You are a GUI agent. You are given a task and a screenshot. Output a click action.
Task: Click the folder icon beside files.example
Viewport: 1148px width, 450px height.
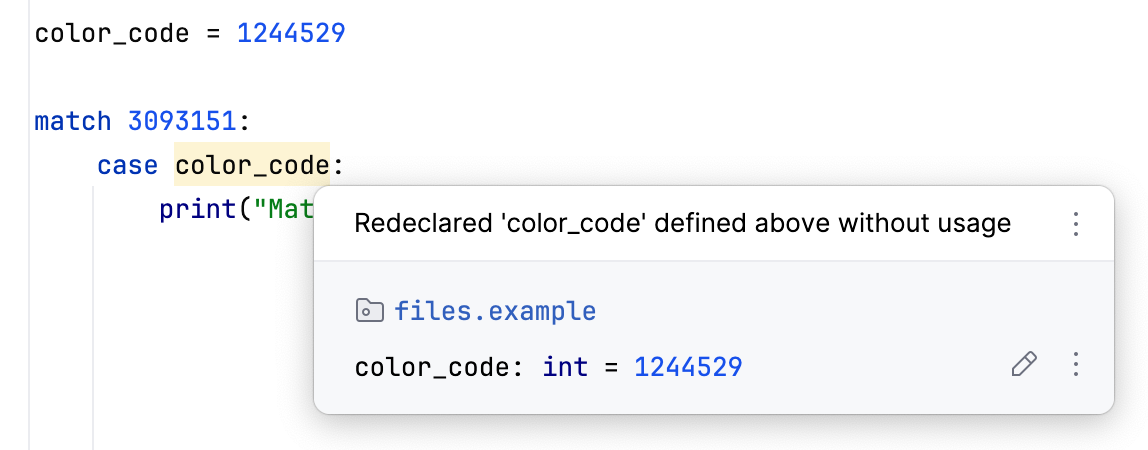(370, 312)
